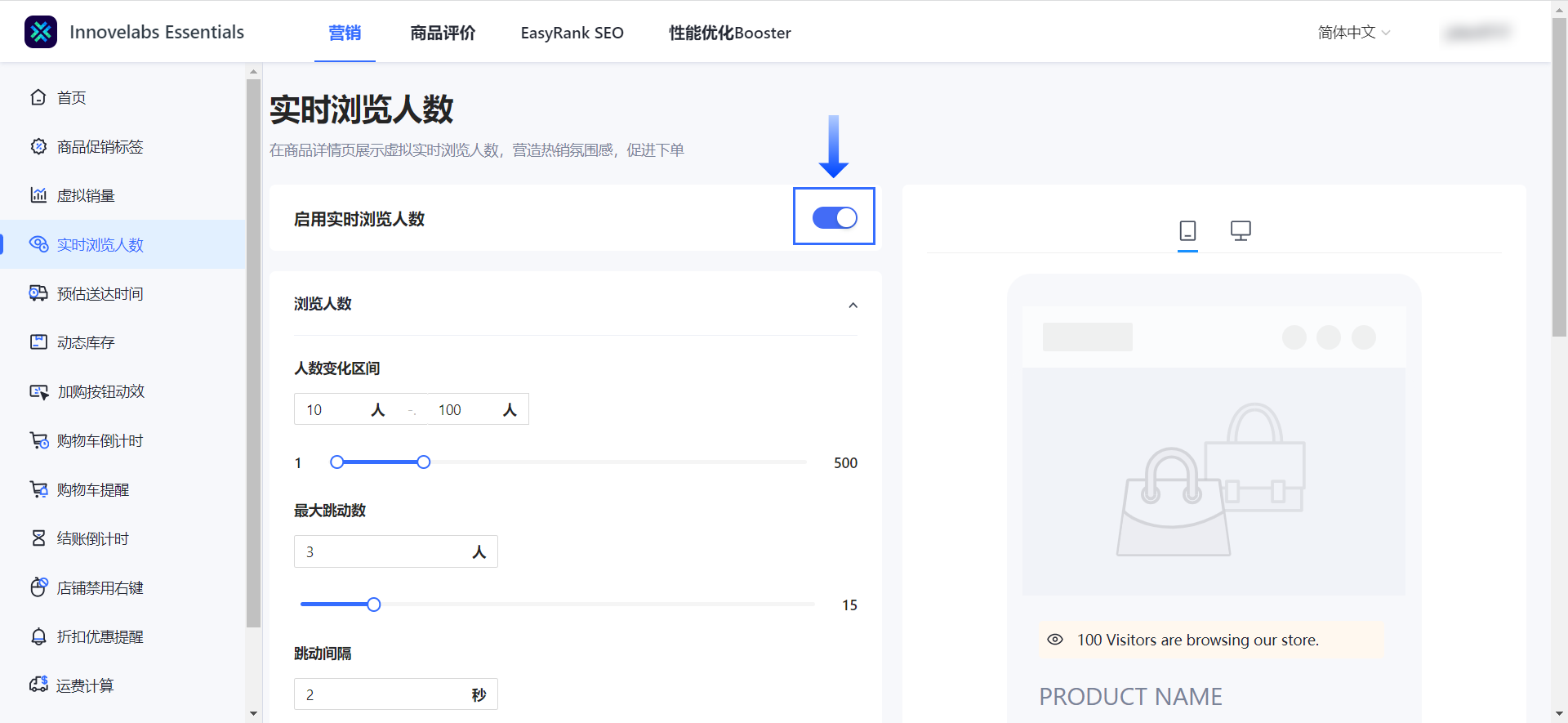
Task: Collapse the 浏览人数 section chevron
Action: click(x=853, y=305)
